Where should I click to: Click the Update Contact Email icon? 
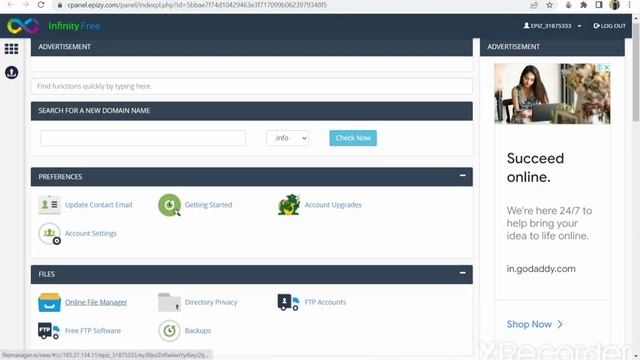[x=49, y=204]
